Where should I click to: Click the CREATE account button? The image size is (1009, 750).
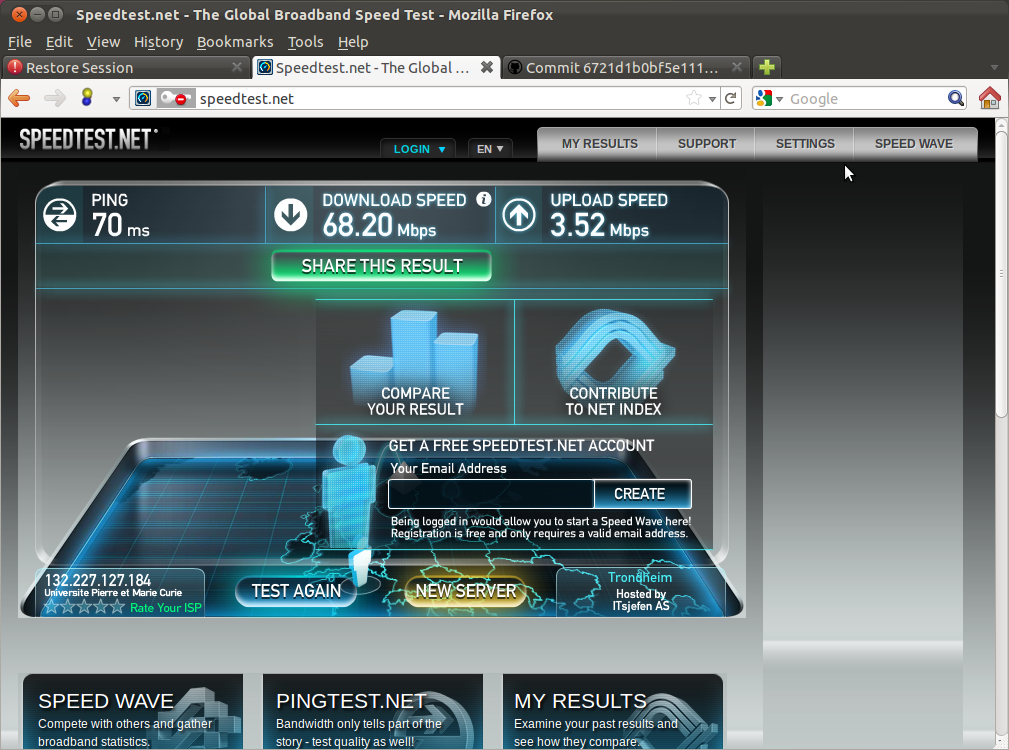tap(642, 494)
